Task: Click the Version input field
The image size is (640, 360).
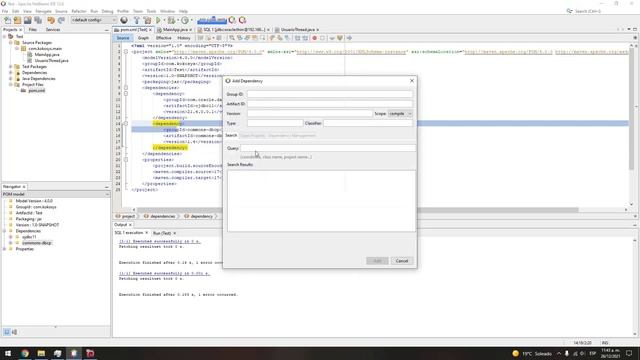Action: [310, 113]
